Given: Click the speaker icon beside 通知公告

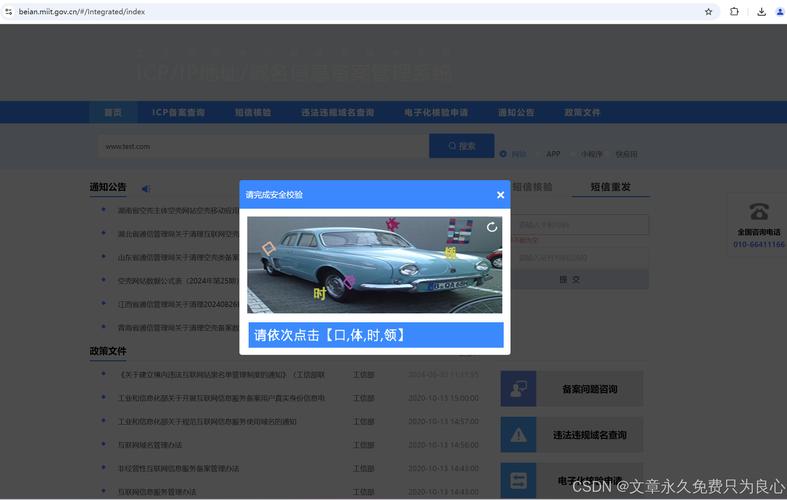Looking at the screenshot, I should (x=146, y=189).
